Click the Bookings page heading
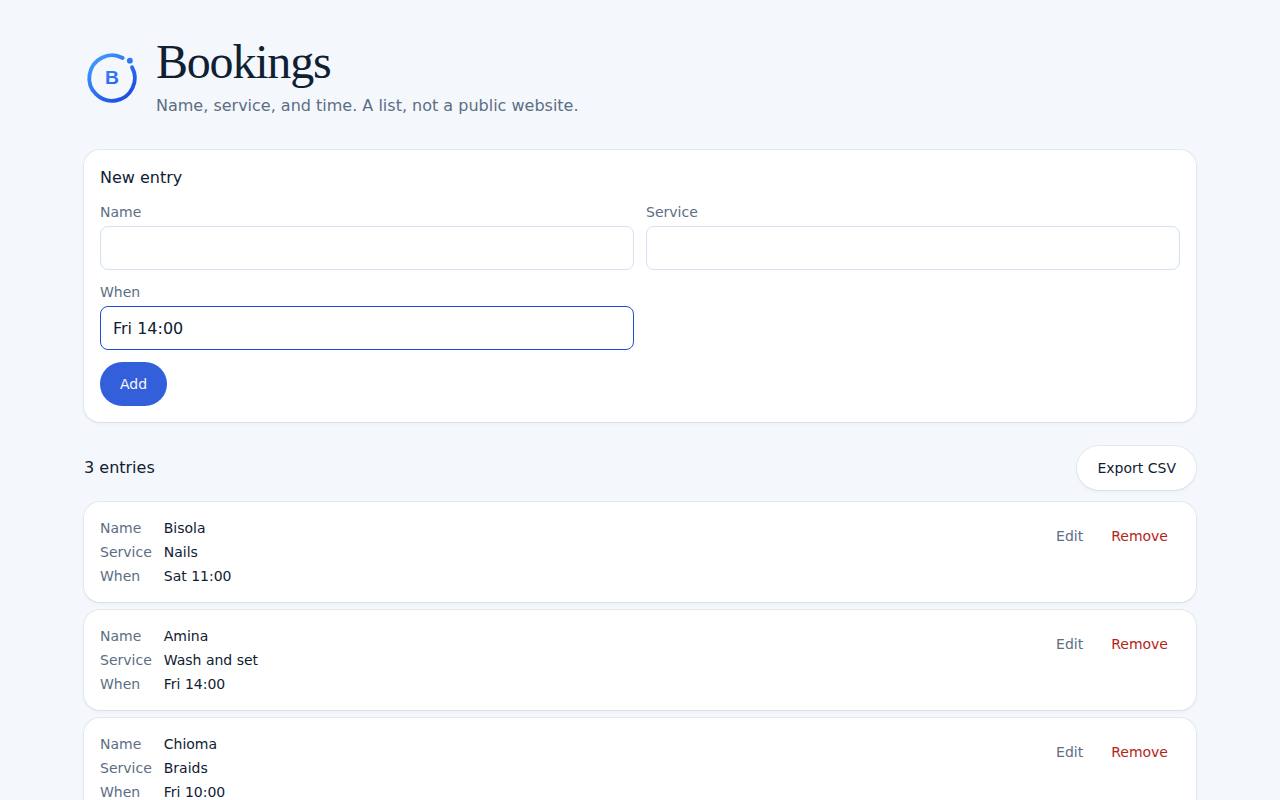Image resolution: width=1280 pixels, height=800 pixels. pos(243,63)
